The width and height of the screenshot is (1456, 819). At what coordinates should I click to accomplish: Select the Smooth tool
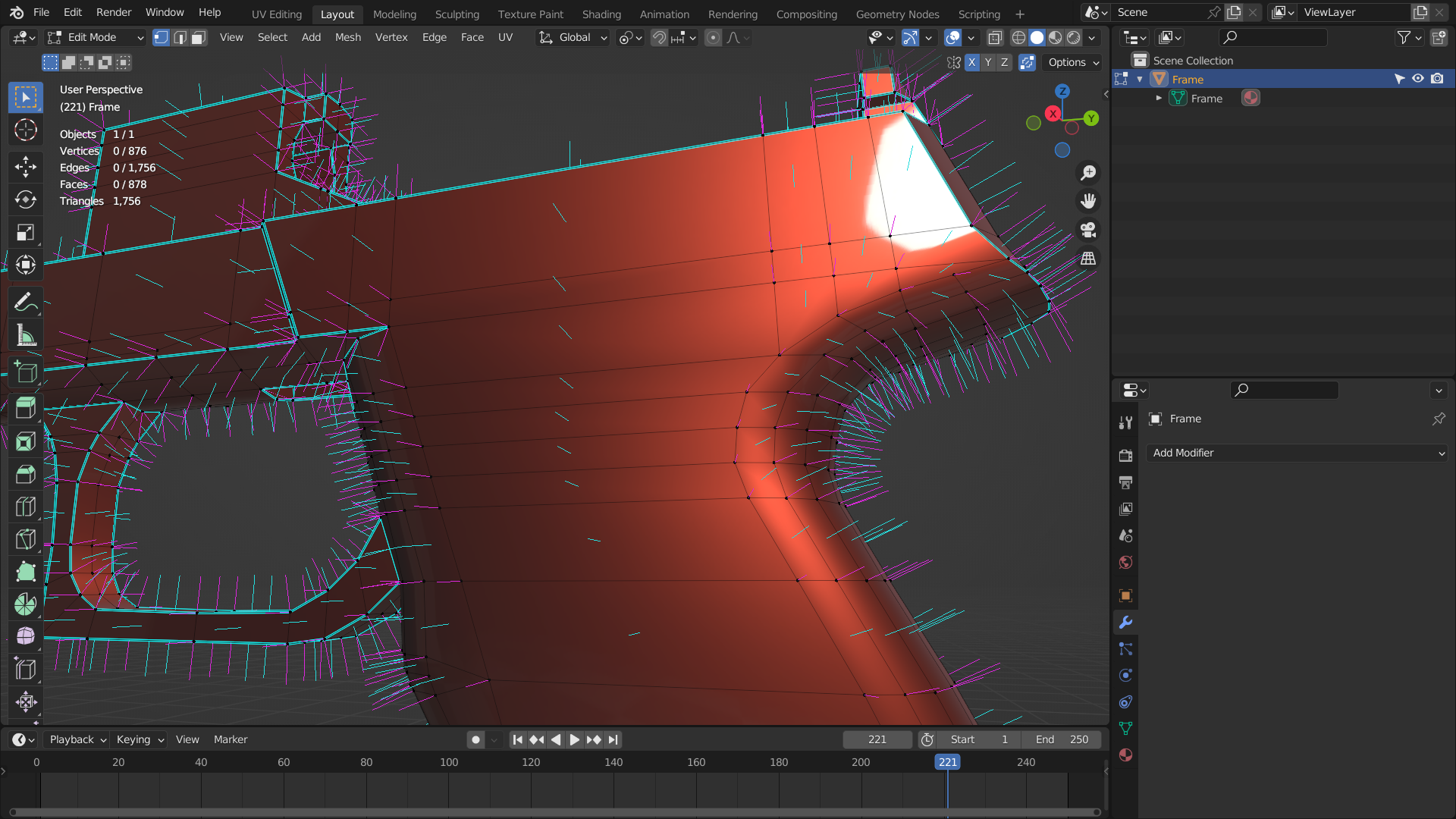[26, 636]
